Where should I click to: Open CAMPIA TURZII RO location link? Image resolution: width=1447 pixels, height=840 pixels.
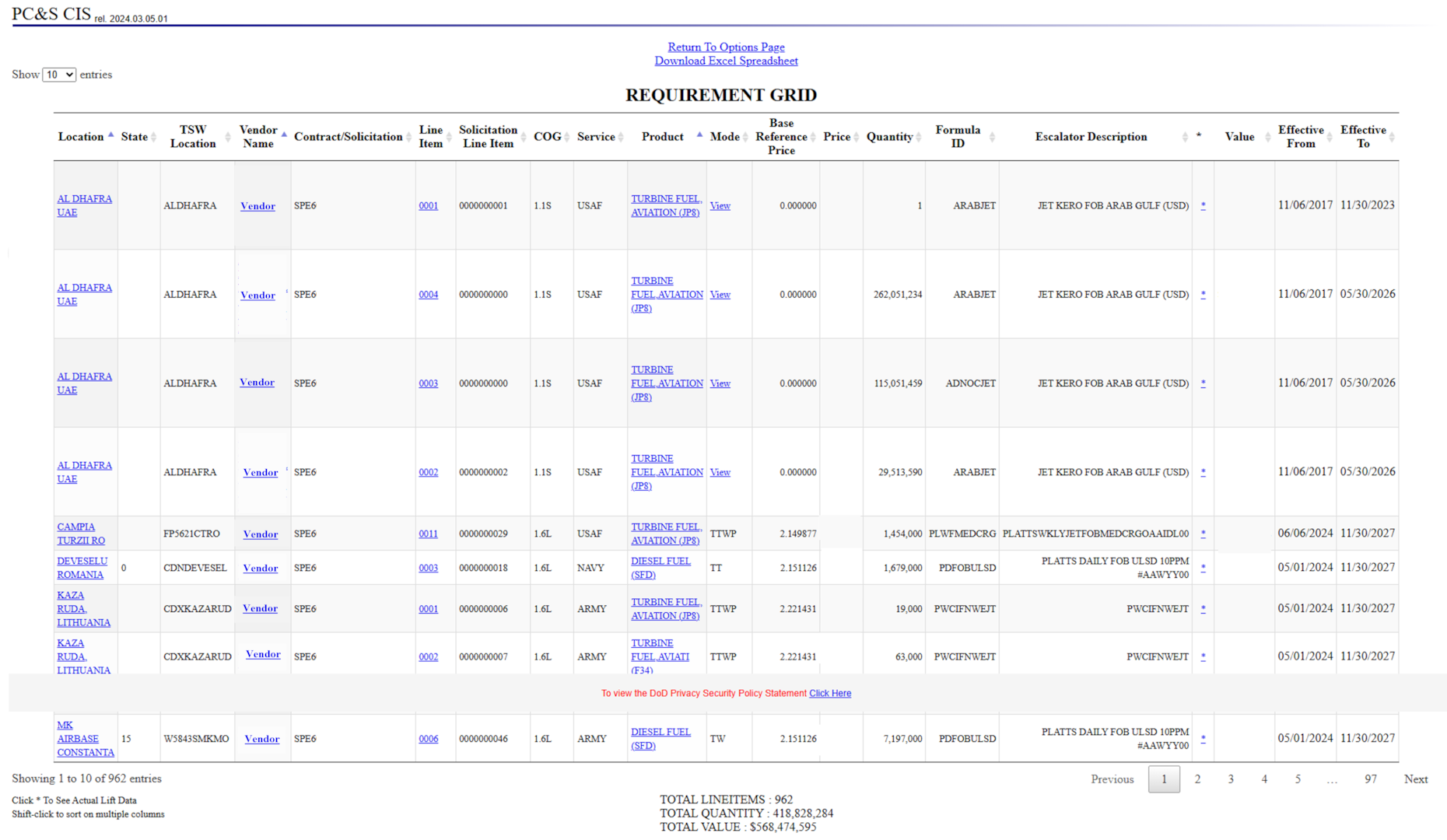pyautogui.click(x=81, y=534)
